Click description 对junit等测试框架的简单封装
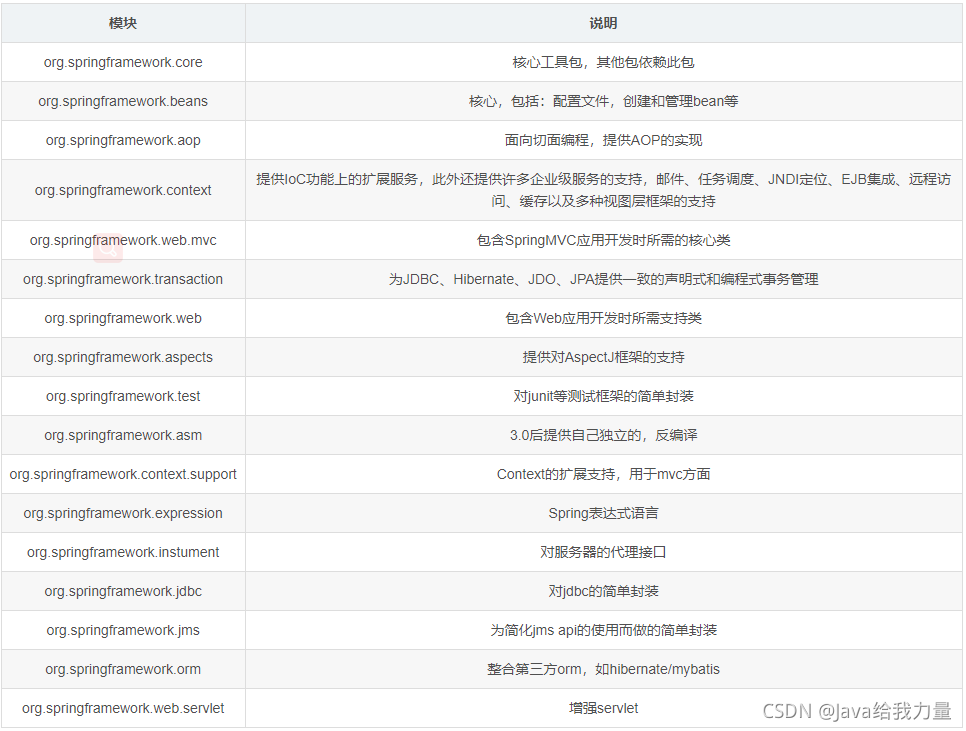Screen dimensions: 966x731 (603, 396)
